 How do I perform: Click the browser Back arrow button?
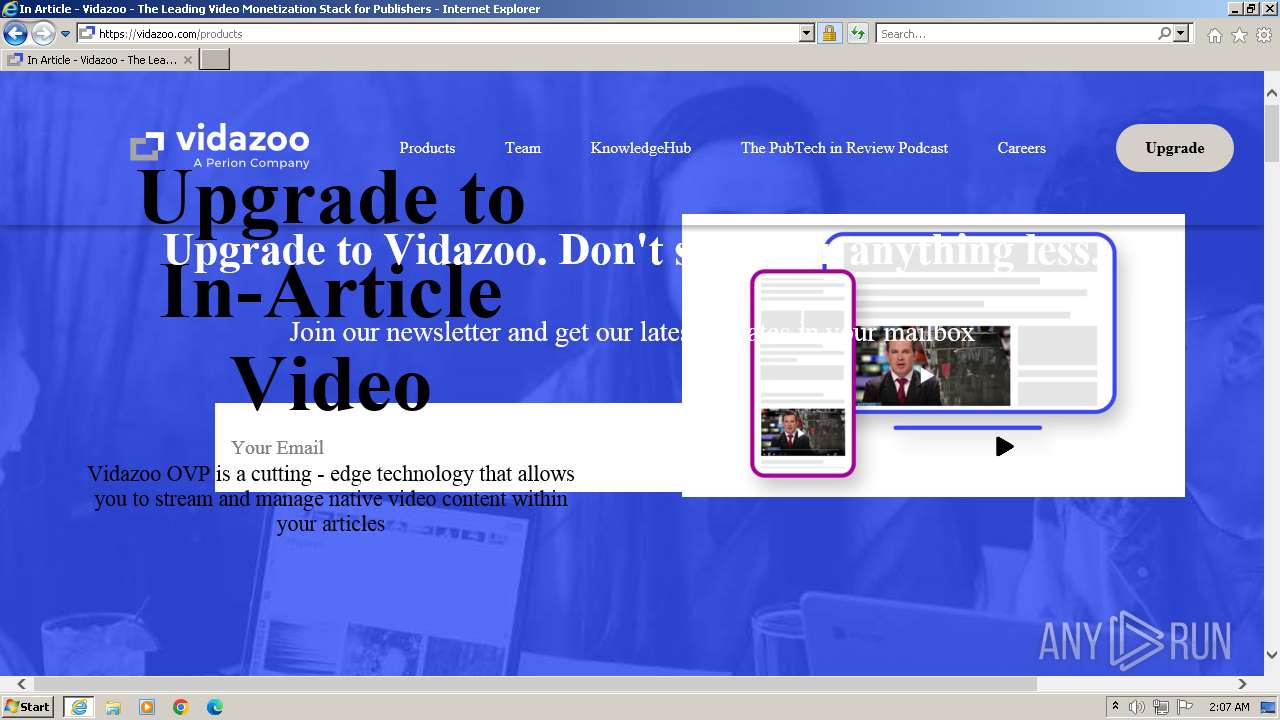pos(15,34)
